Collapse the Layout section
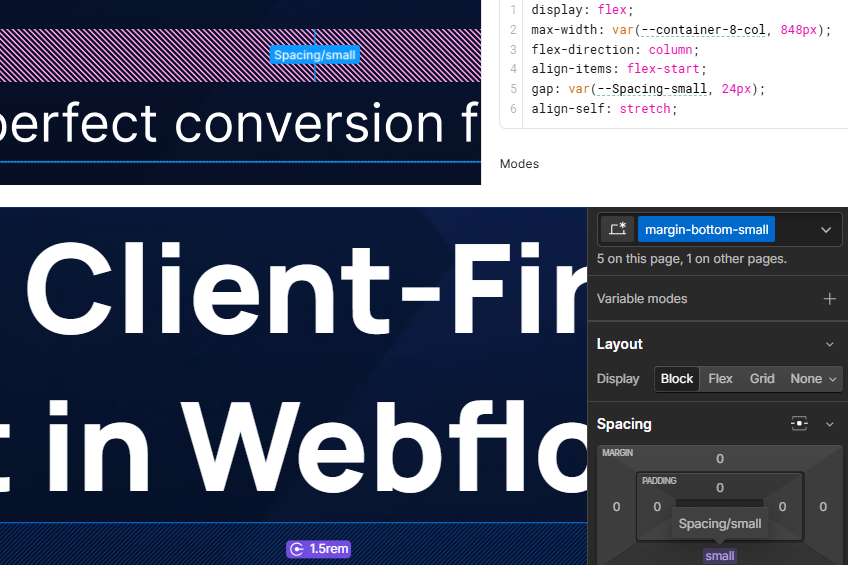This screenshot has height=565, width=848. [830, 344]
